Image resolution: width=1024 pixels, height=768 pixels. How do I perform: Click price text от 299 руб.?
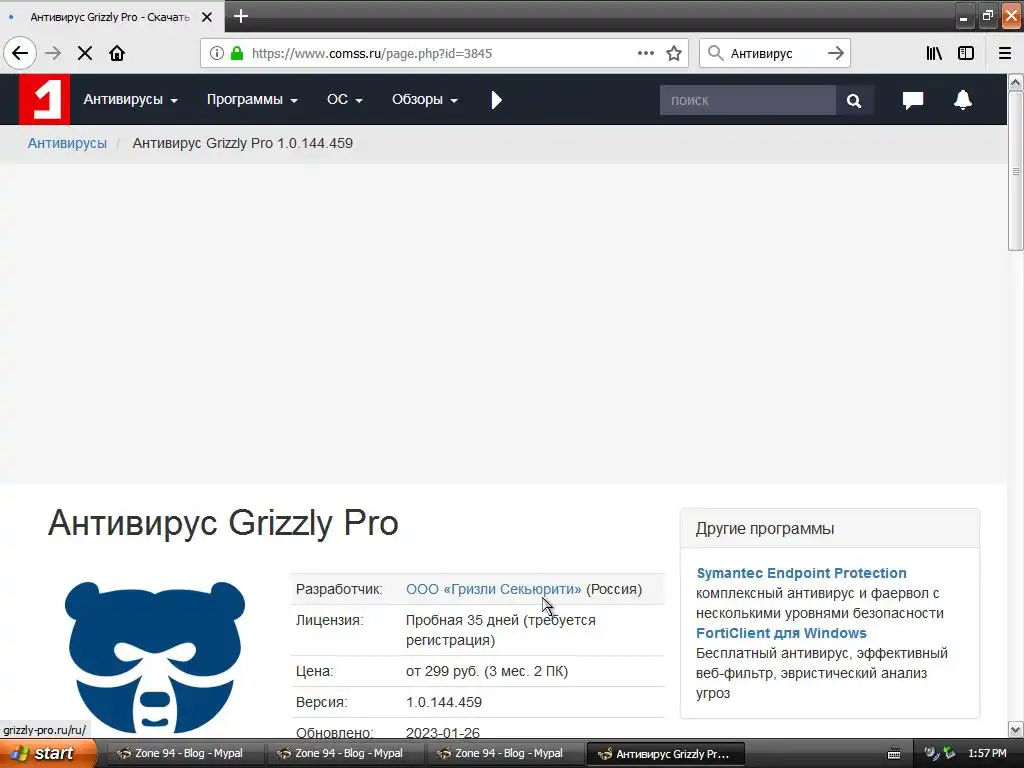[487, 671]
